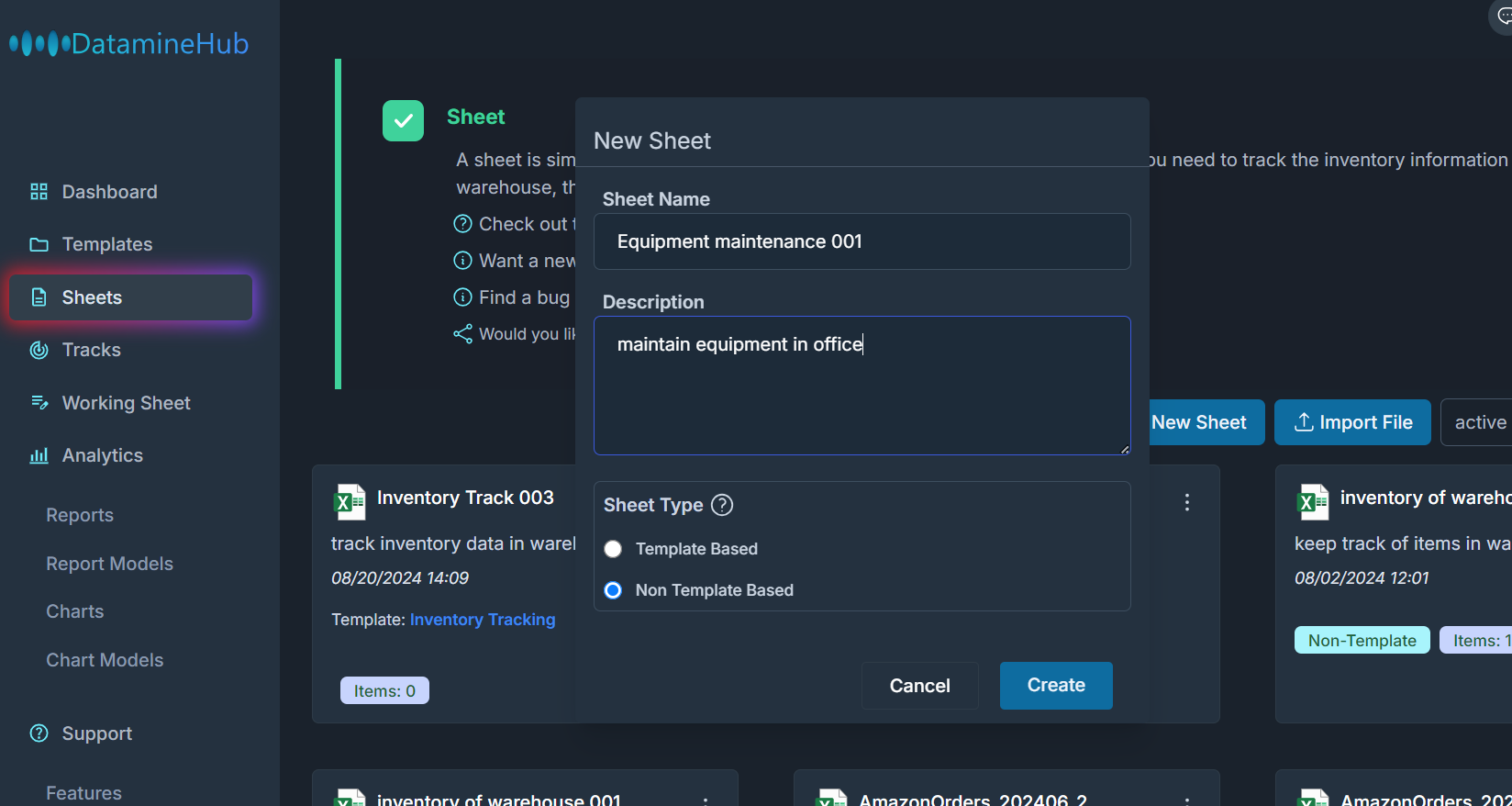Click the Sheets document icon
The width and height of the screenshot is (1512, 806).
click(39, 297)
